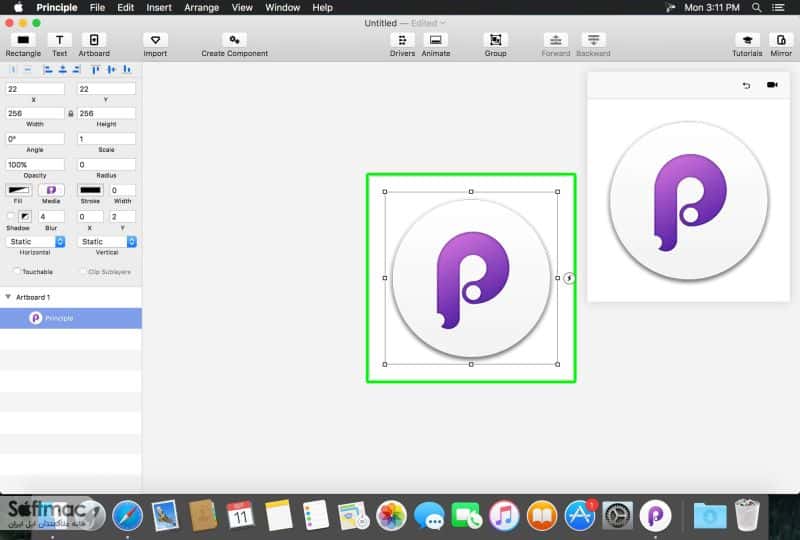Click the Mirror toolbar icon
Viewport: 800px width, 540px height.
click(781, 40)
